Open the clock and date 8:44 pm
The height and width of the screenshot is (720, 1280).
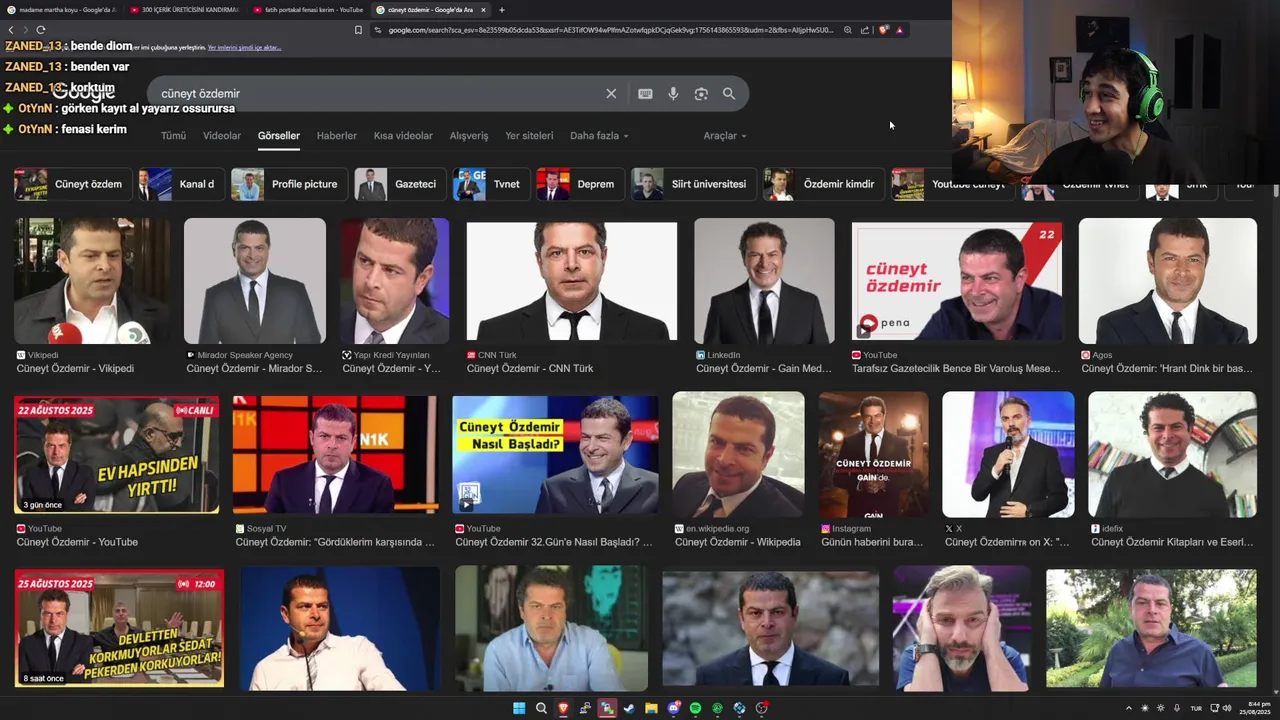click(1255, 708)
